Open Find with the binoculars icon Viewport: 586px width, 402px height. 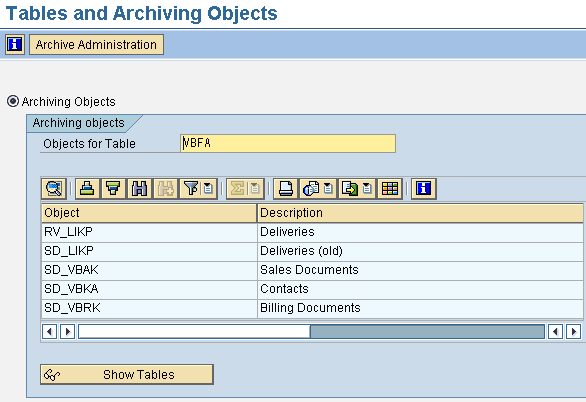pos(139,188)
